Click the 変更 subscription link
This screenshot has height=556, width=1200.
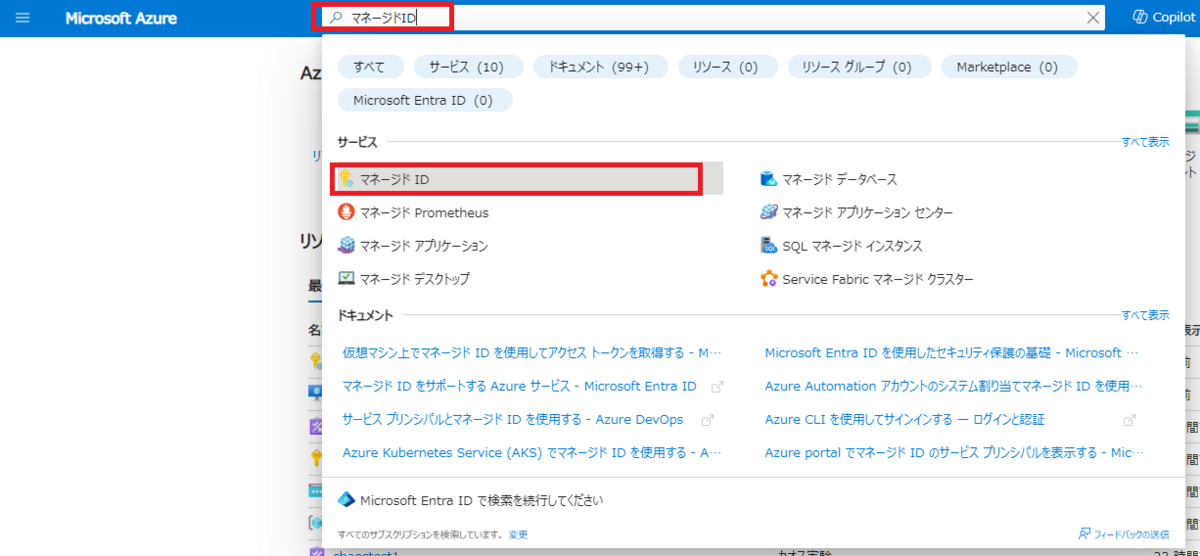pyautogui.click(x=518, y=535)
